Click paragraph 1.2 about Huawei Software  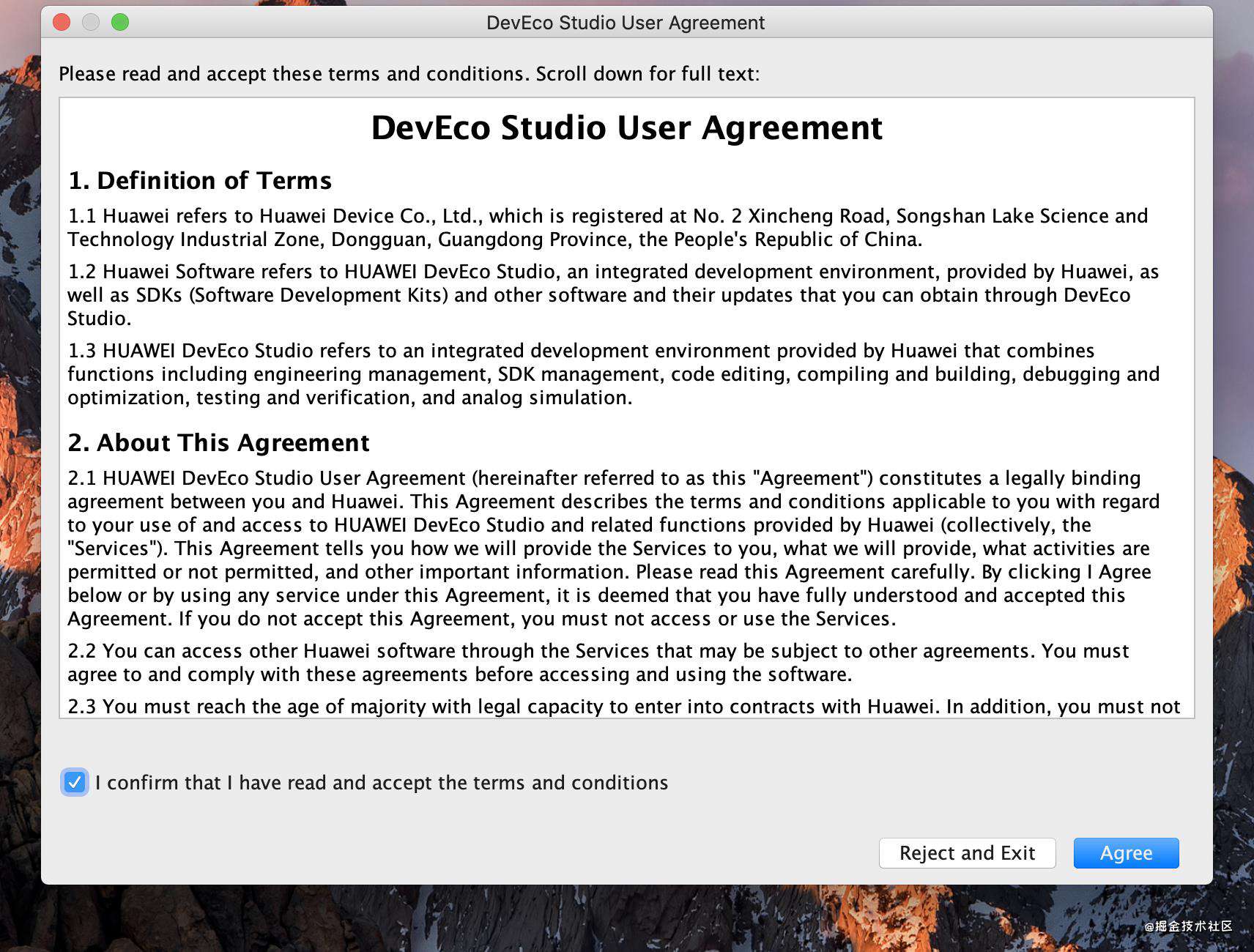tap(613, 295)
